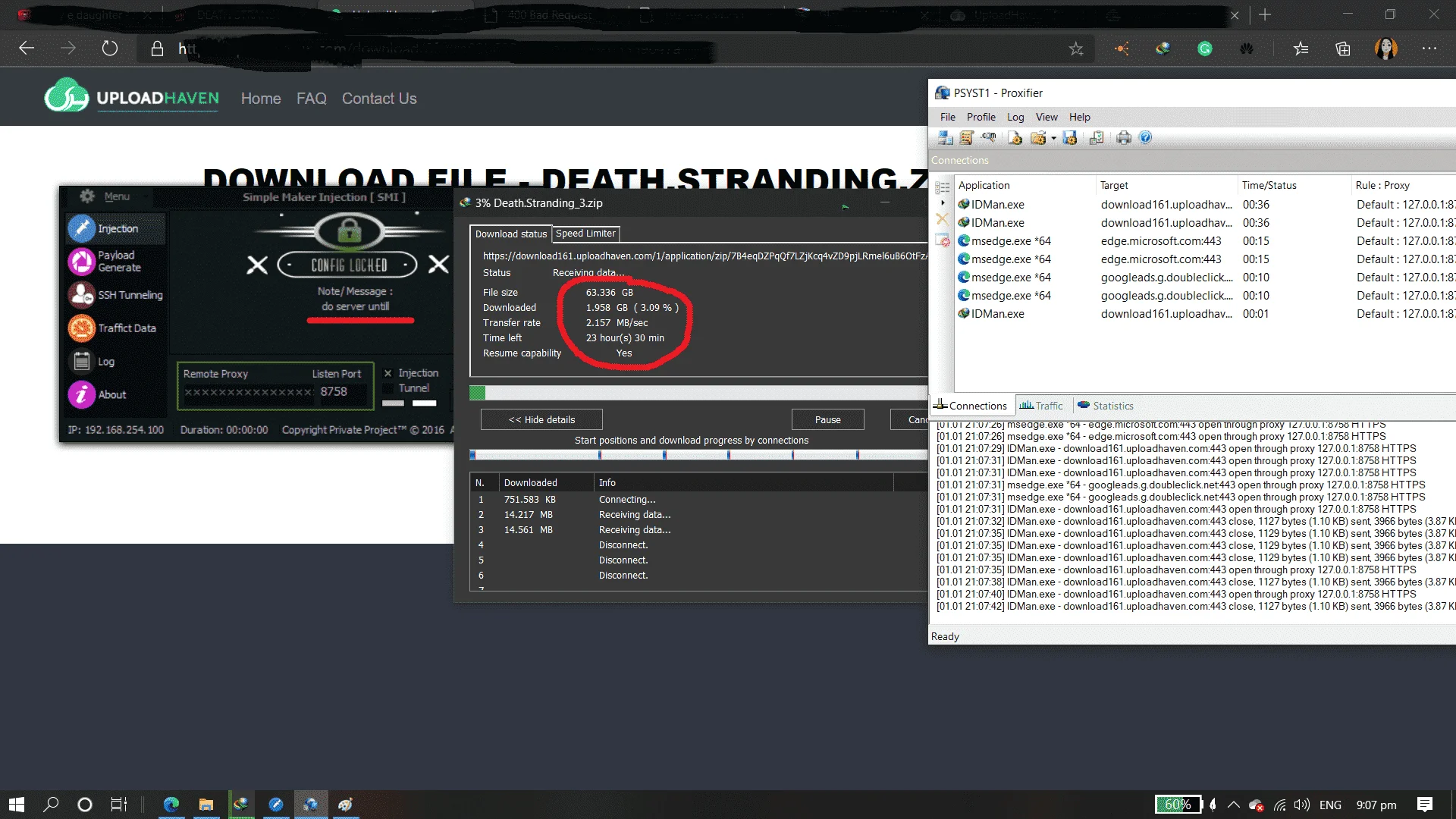Open notification center on taskbar

[x=1425, y=805]
